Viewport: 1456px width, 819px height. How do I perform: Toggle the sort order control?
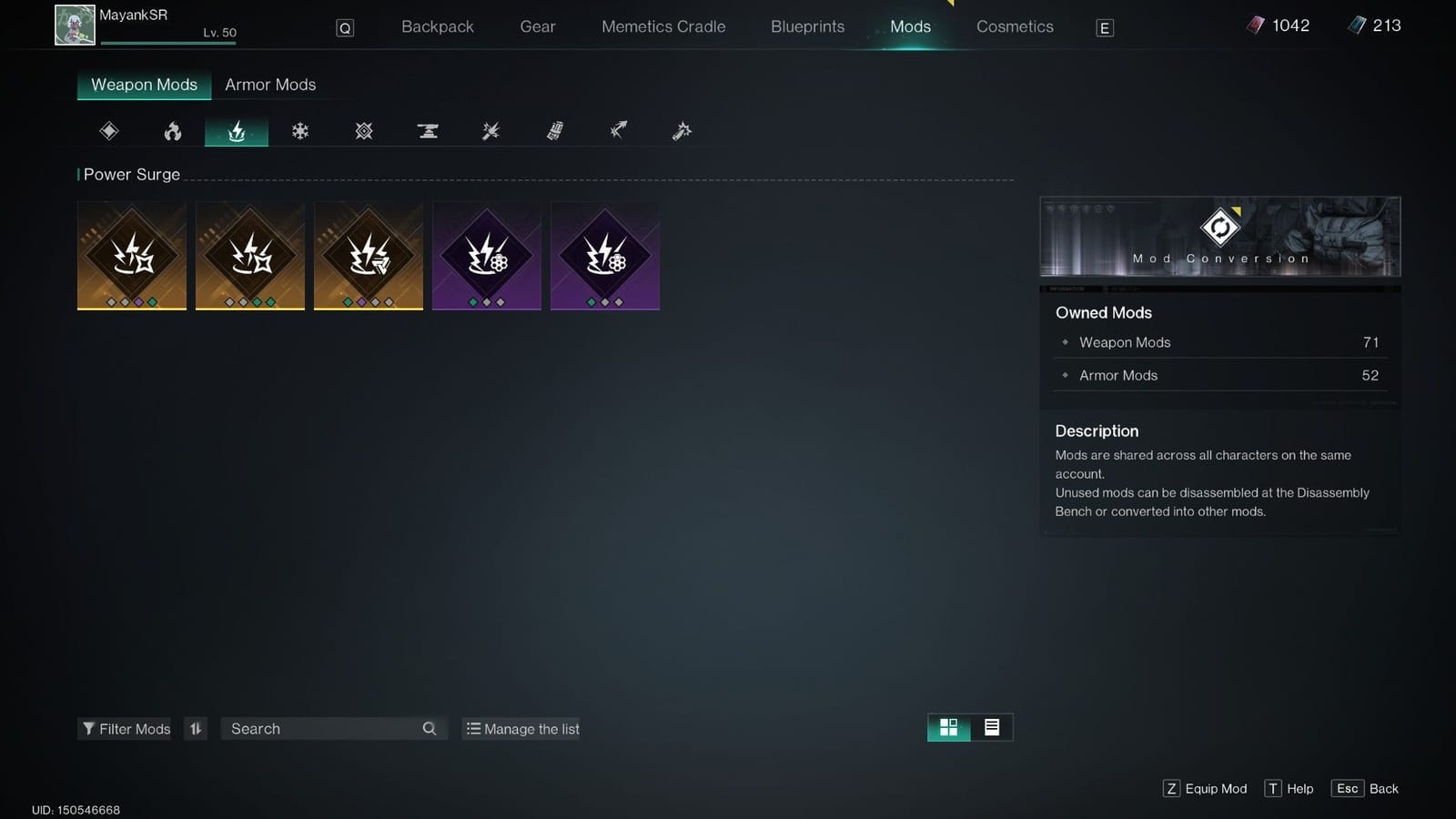pyautogui.click(x=195, y=728)
